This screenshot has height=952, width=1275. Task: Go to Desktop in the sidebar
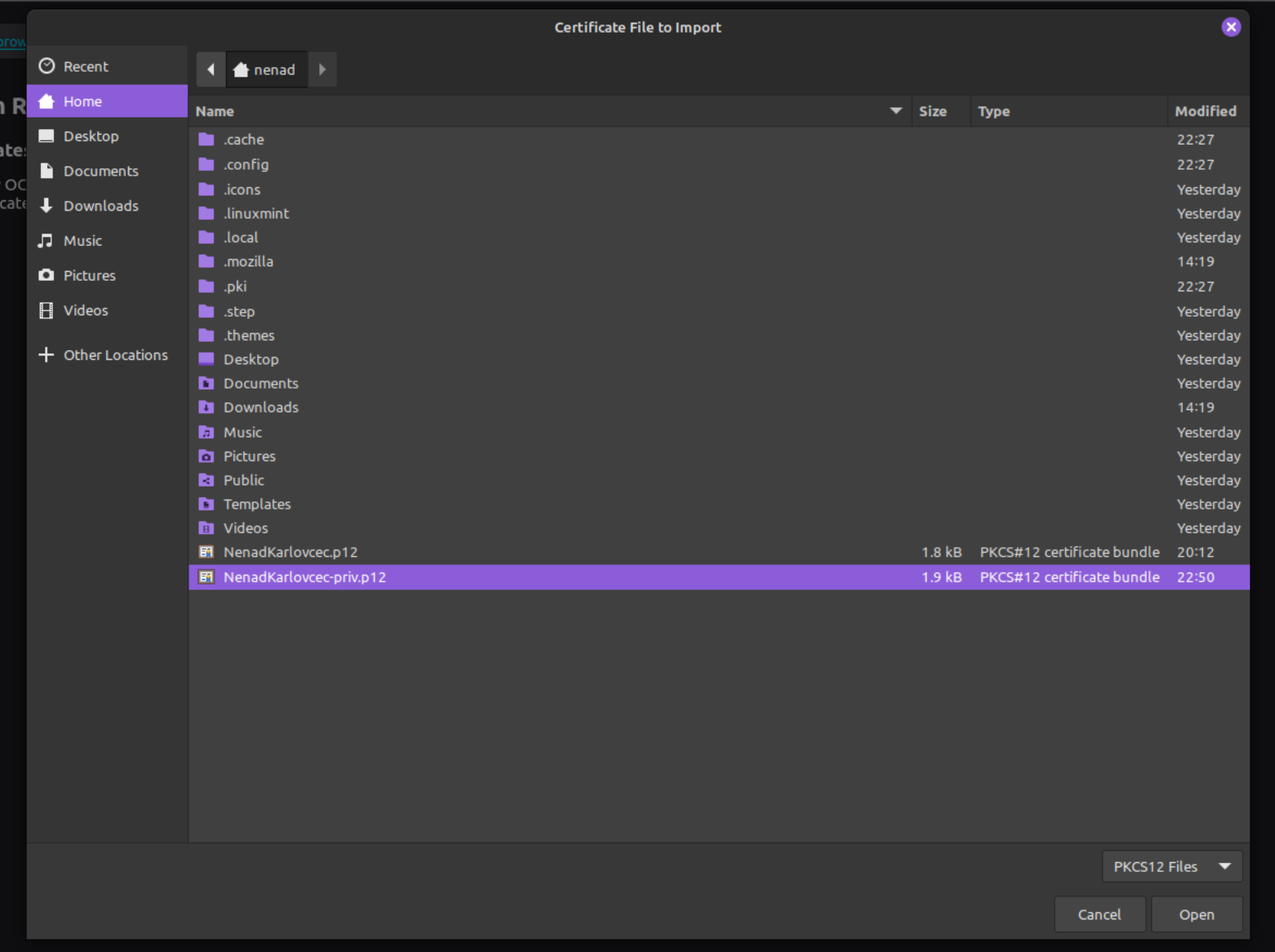[x=107, y=136]
